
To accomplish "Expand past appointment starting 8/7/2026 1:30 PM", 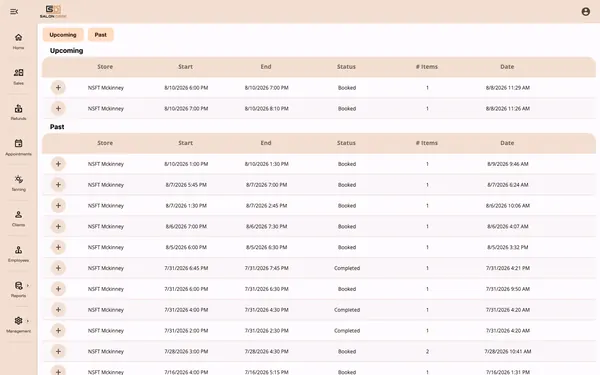I will 58,205.
